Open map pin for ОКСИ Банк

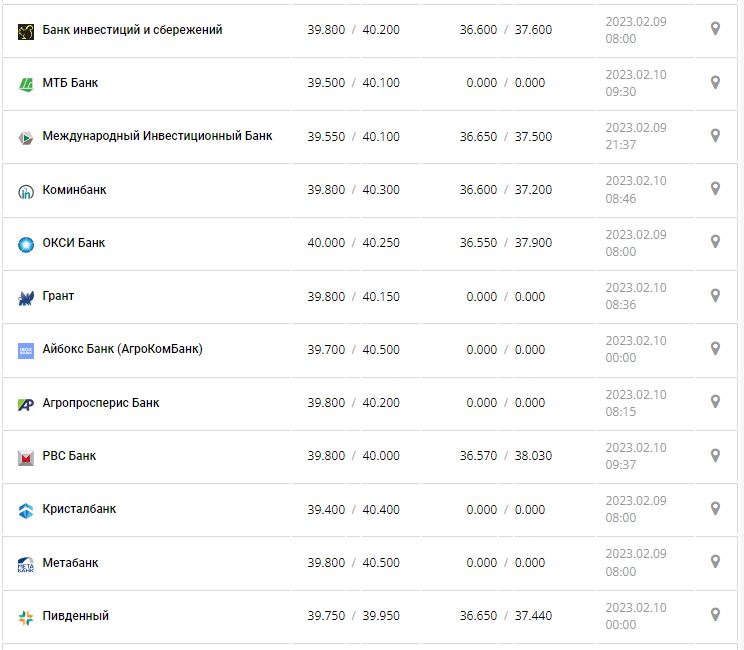point(715,242)
